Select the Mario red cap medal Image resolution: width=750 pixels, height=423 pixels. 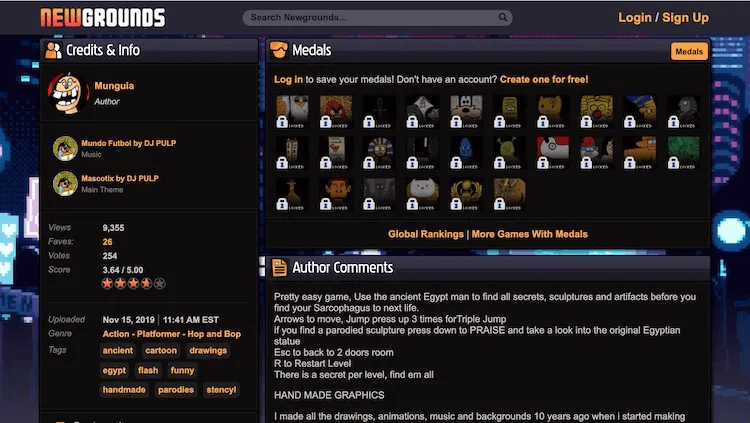pos(596,153)
